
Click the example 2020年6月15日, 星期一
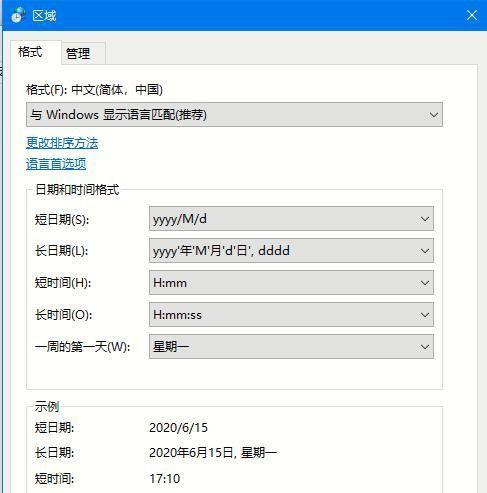(213, 453)
